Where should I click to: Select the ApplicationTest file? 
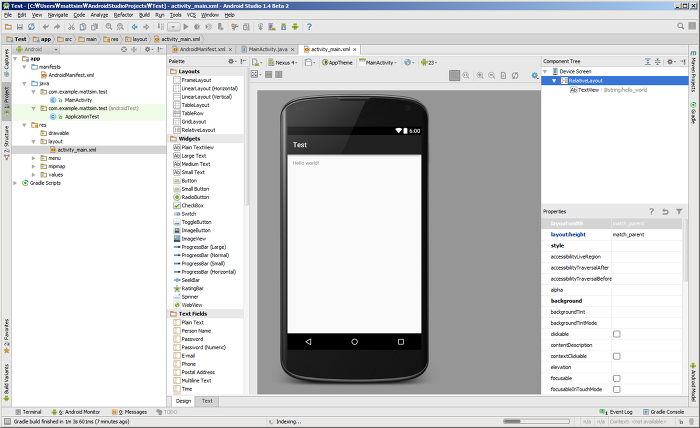82,117
